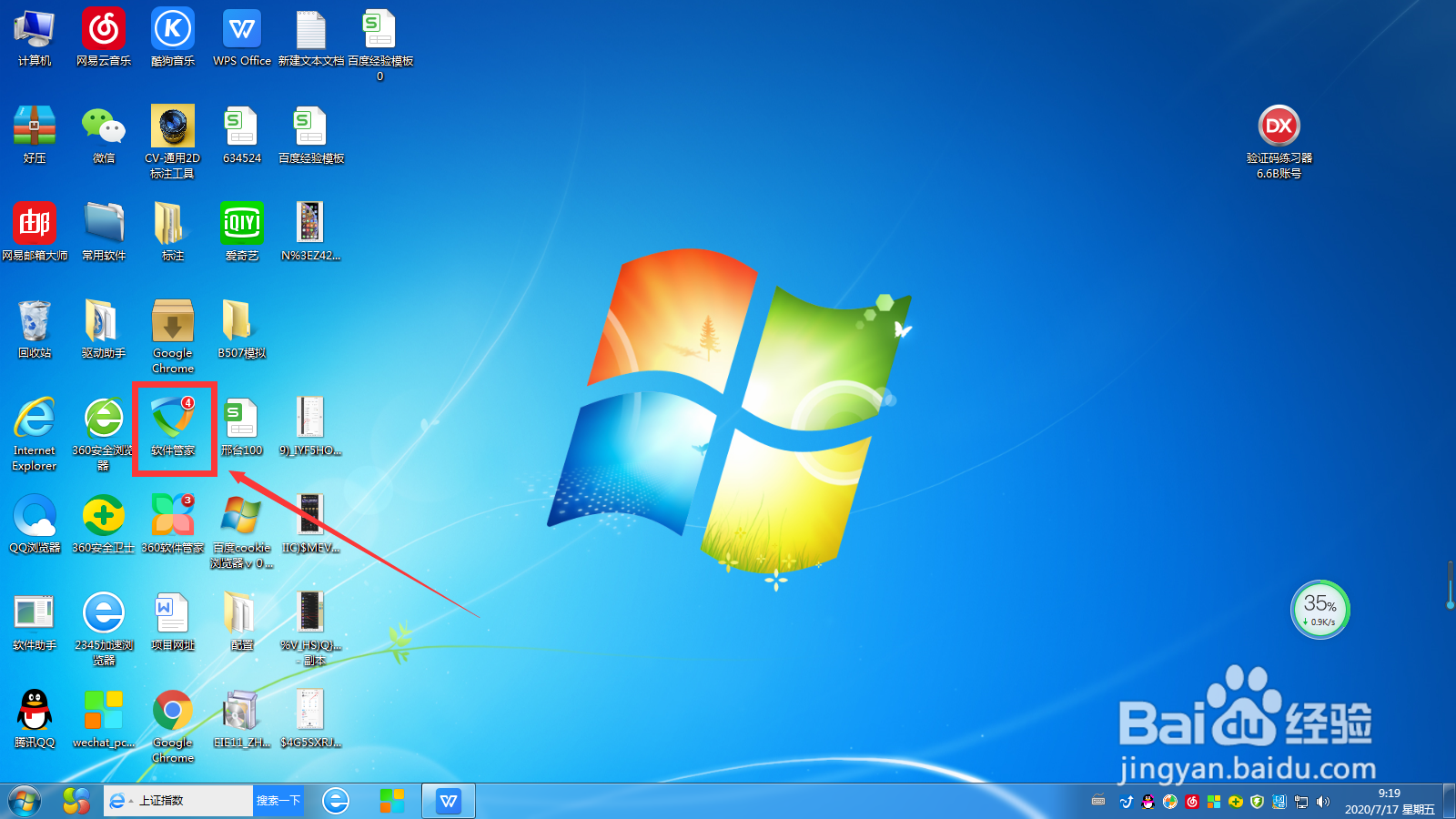The image size is (1456, 819).
Task: Open the 软件助手 desktop icon
Action: tap(35, 622)
